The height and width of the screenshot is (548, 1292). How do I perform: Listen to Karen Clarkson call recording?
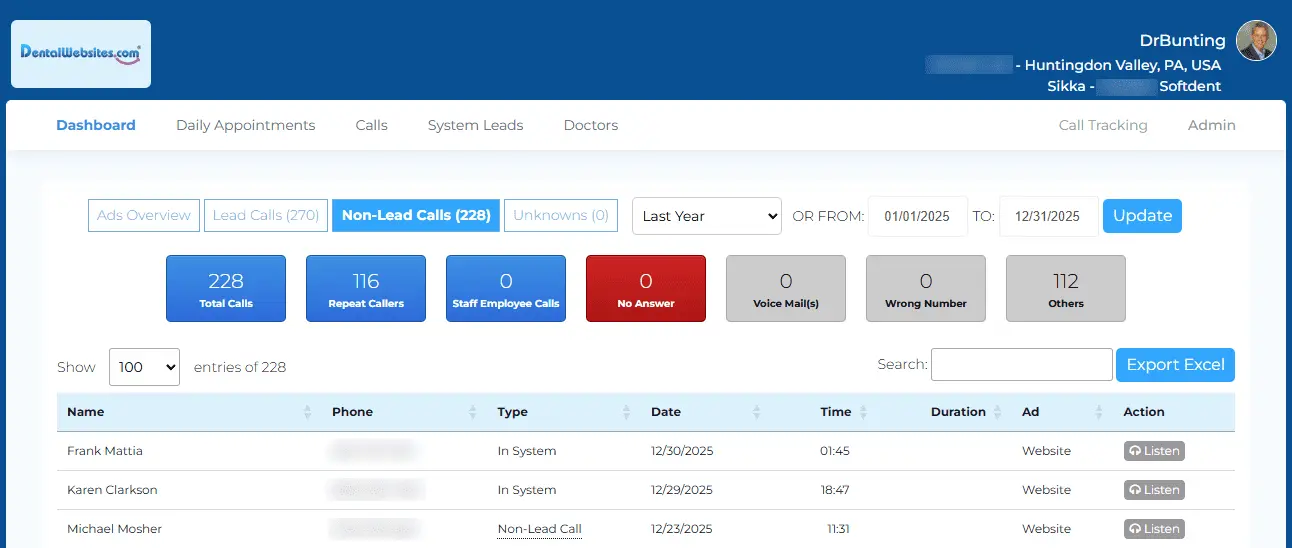1154,490
